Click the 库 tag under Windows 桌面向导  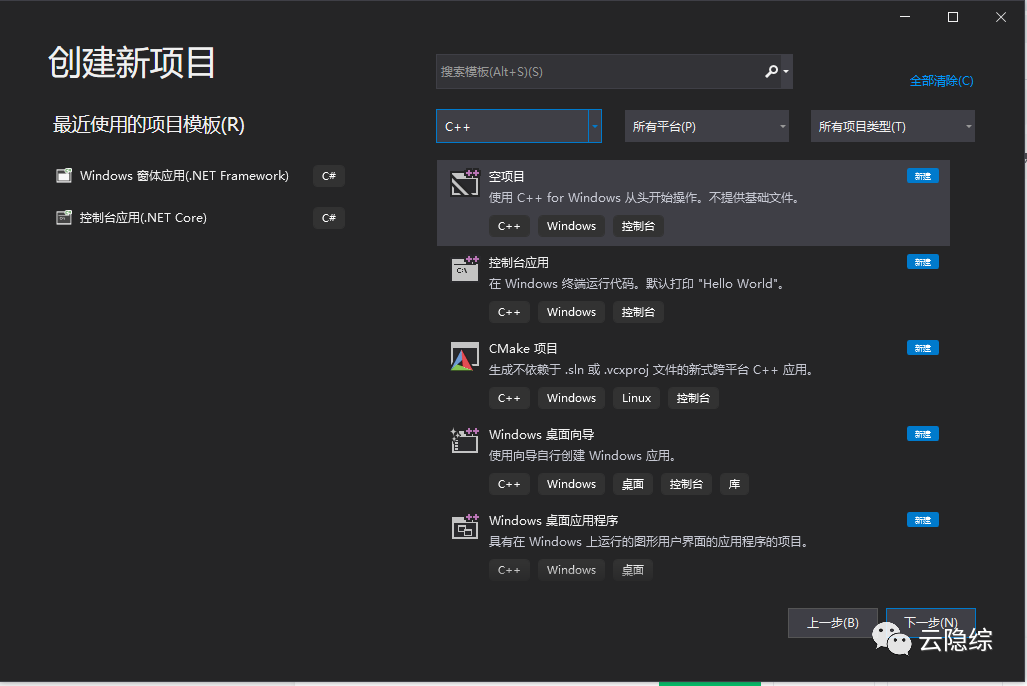coord(734,483)
